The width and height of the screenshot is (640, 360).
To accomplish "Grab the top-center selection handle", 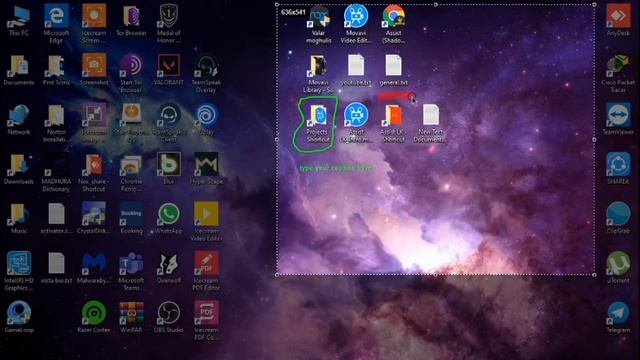I will point(436,4).
